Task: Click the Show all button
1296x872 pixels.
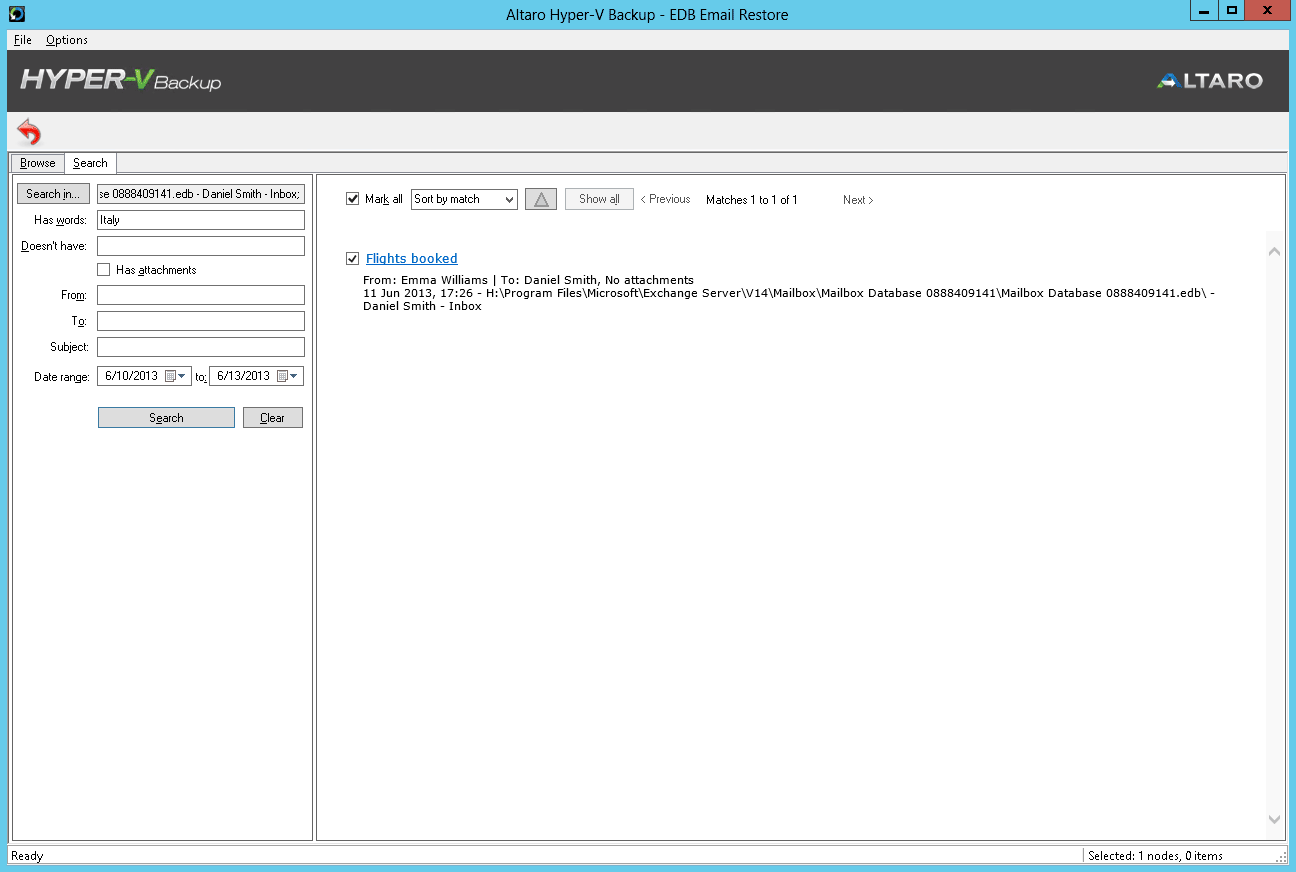Action: tap(599, 199)
